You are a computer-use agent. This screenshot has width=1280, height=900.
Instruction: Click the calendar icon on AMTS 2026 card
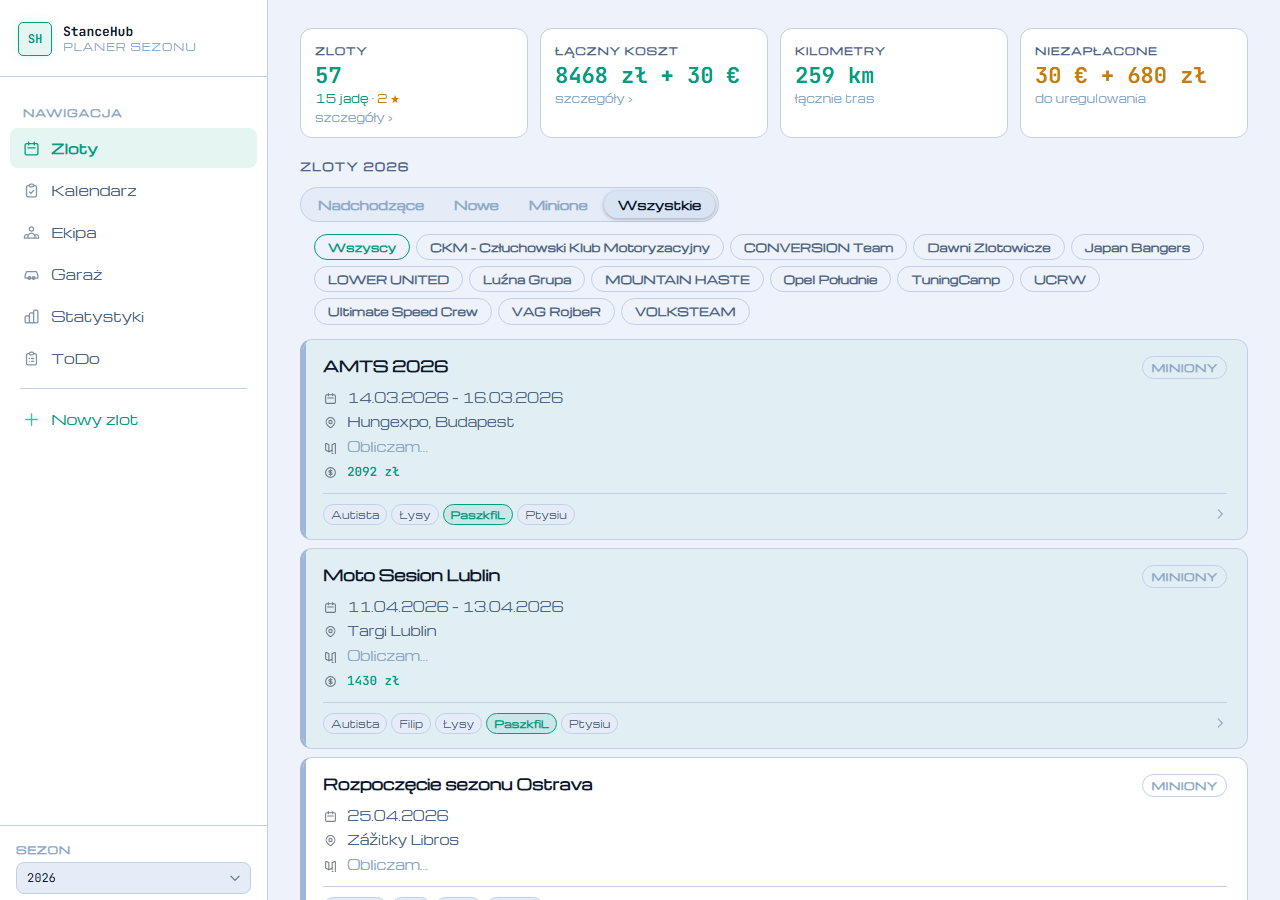(331, 398)
